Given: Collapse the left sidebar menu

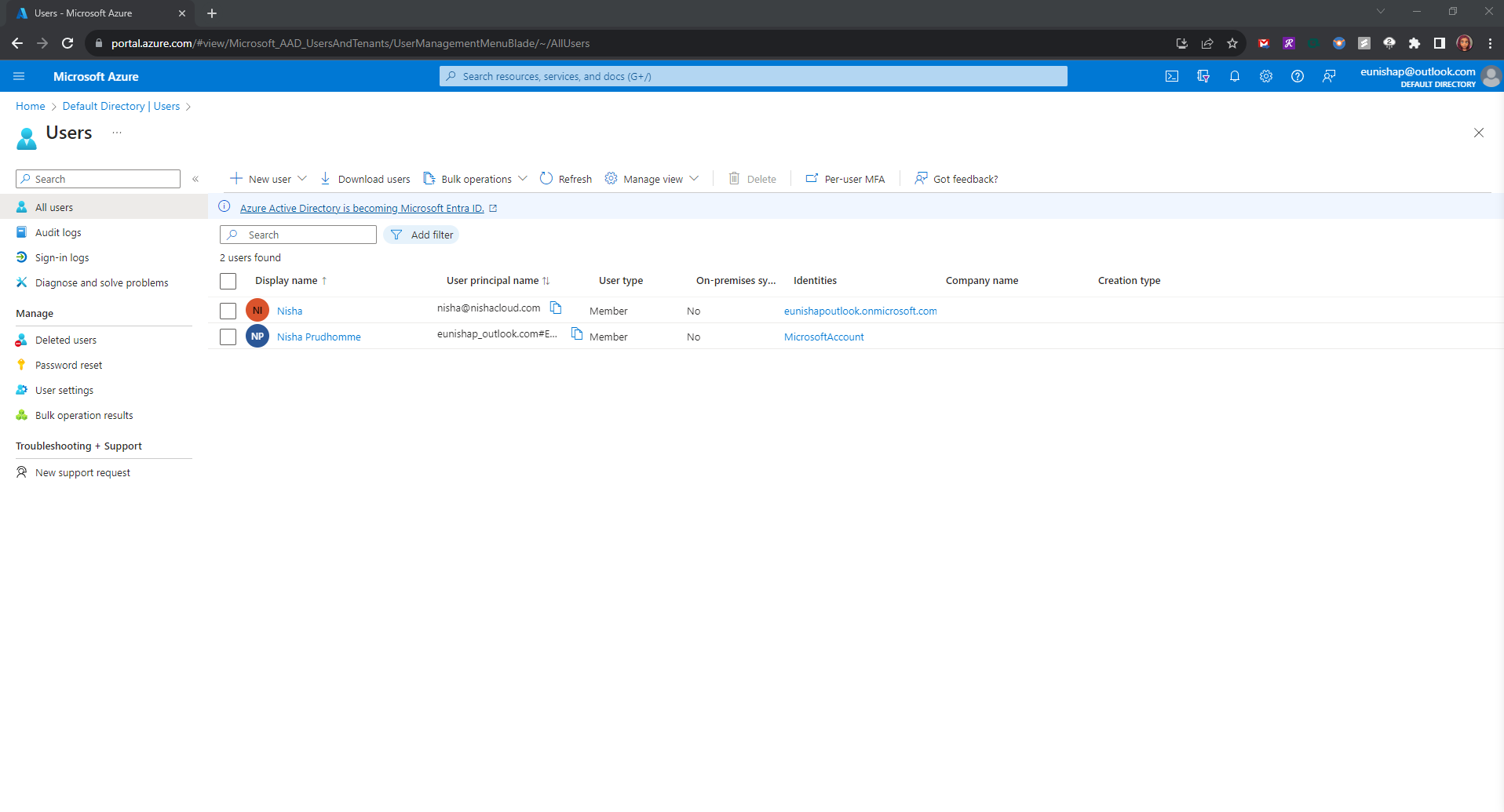Looking at the screenshot, I should pos(195,179).
